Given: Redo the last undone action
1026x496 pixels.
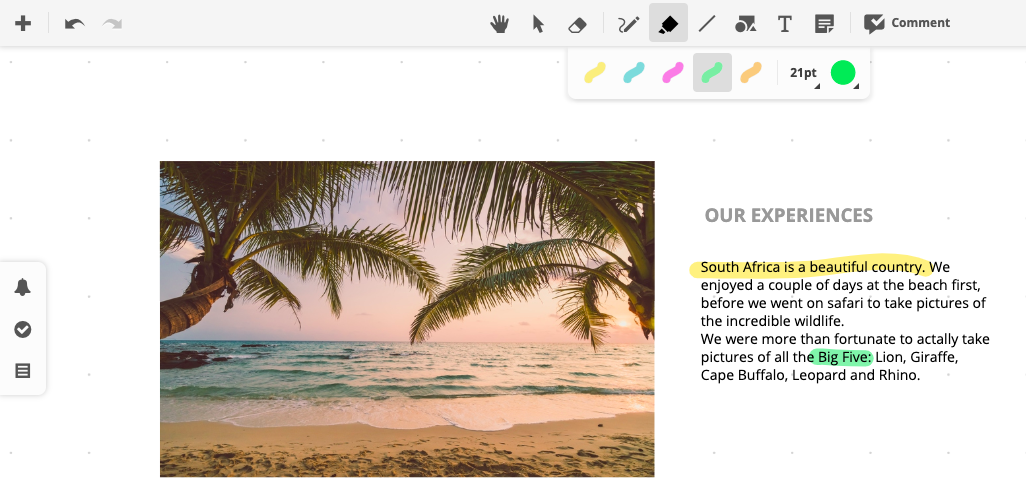Looking at the screenshot, I should click(113, 24).
